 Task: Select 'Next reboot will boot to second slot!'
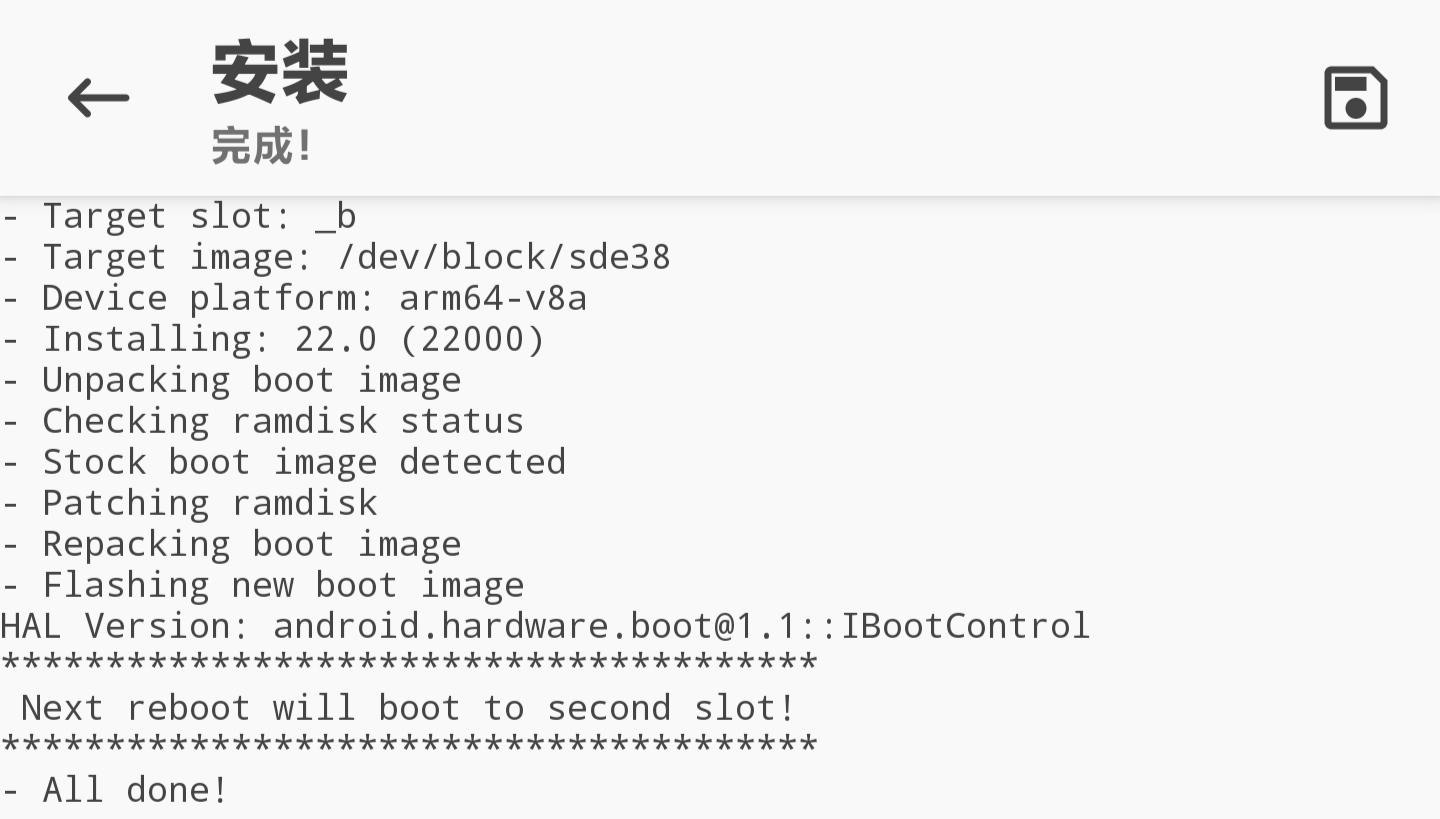pos(409,708)
